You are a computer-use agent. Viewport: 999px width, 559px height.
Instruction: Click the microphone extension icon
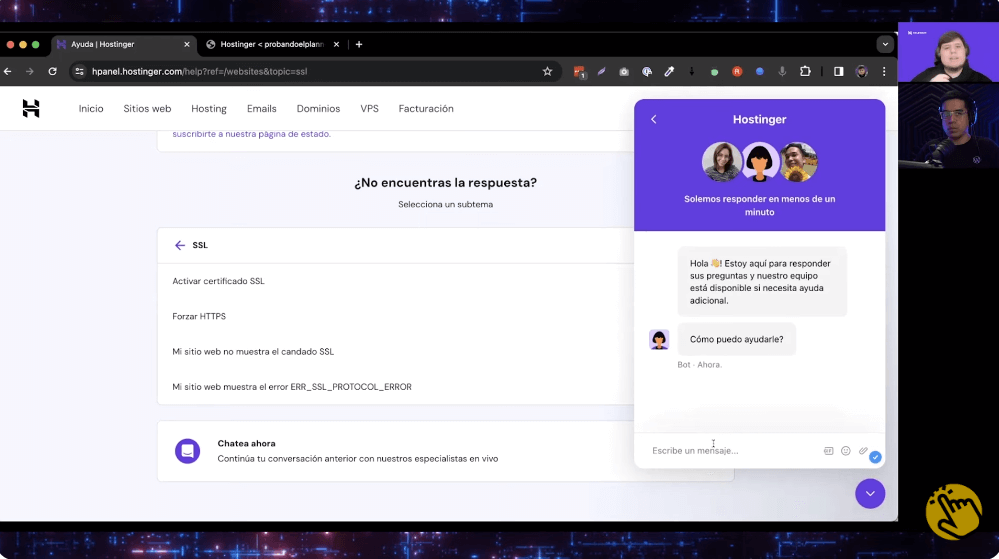coord(782,71)
